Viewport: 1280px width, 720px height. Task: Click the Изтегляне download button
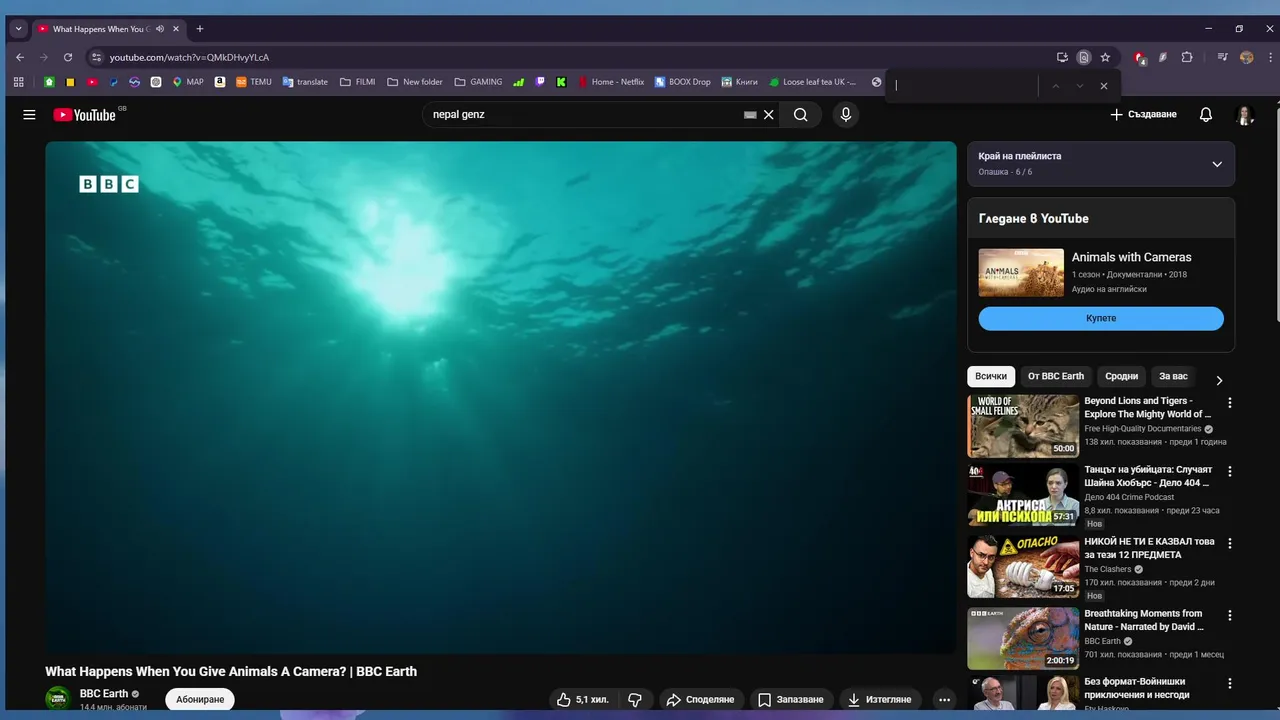point(880,700)
